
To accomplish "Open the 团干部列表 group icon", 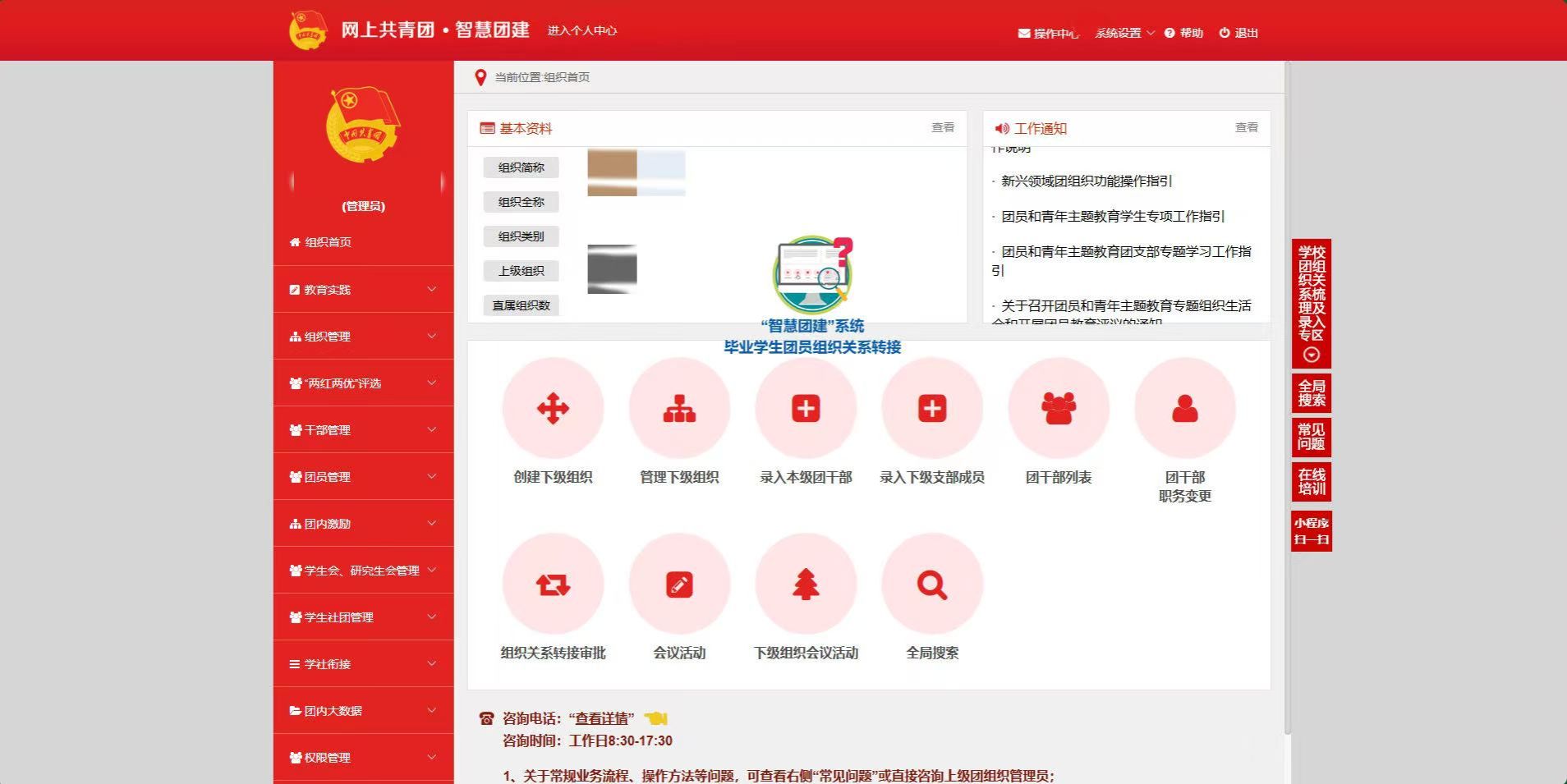I will point(1059,409).
